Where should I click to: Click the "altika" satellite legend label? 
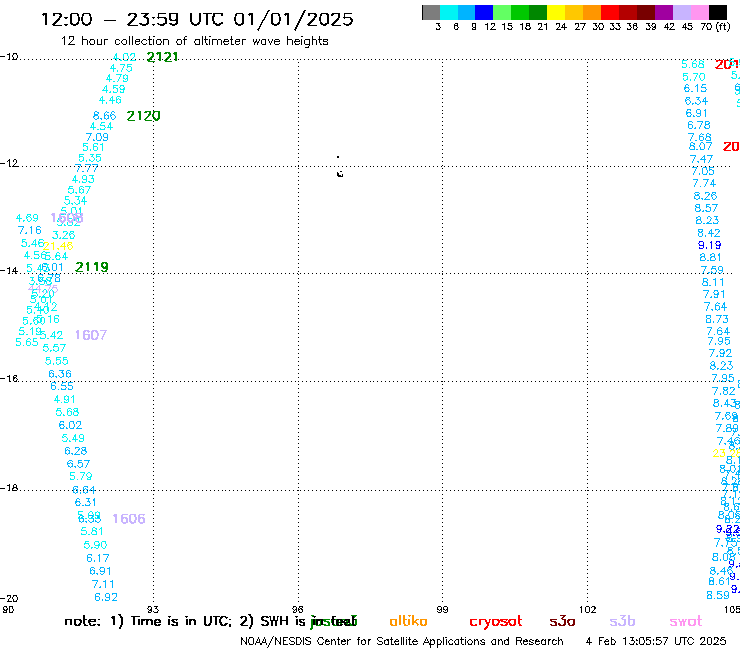coord(408,621)
